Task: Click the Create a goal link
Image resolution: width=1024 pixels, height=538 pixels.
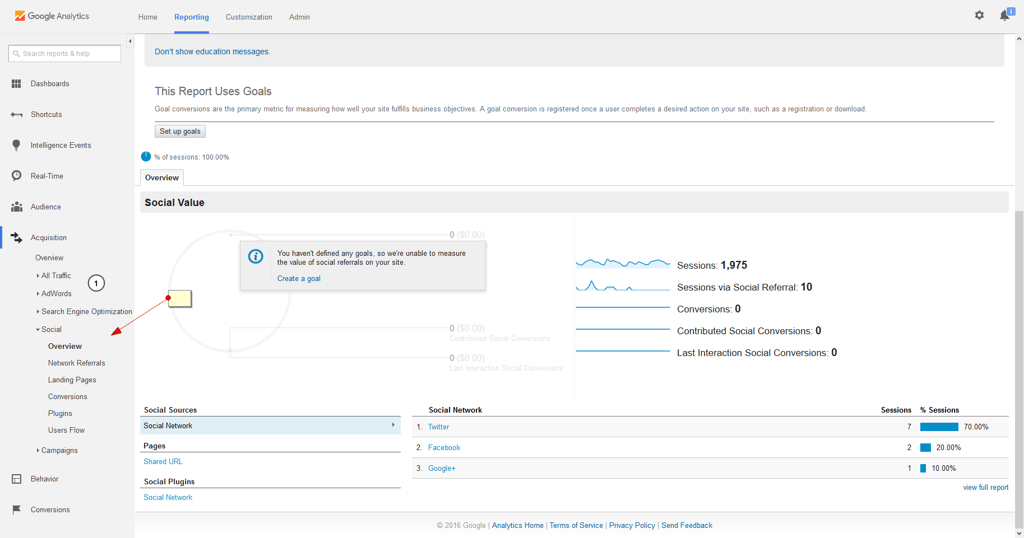Action: 298,278
